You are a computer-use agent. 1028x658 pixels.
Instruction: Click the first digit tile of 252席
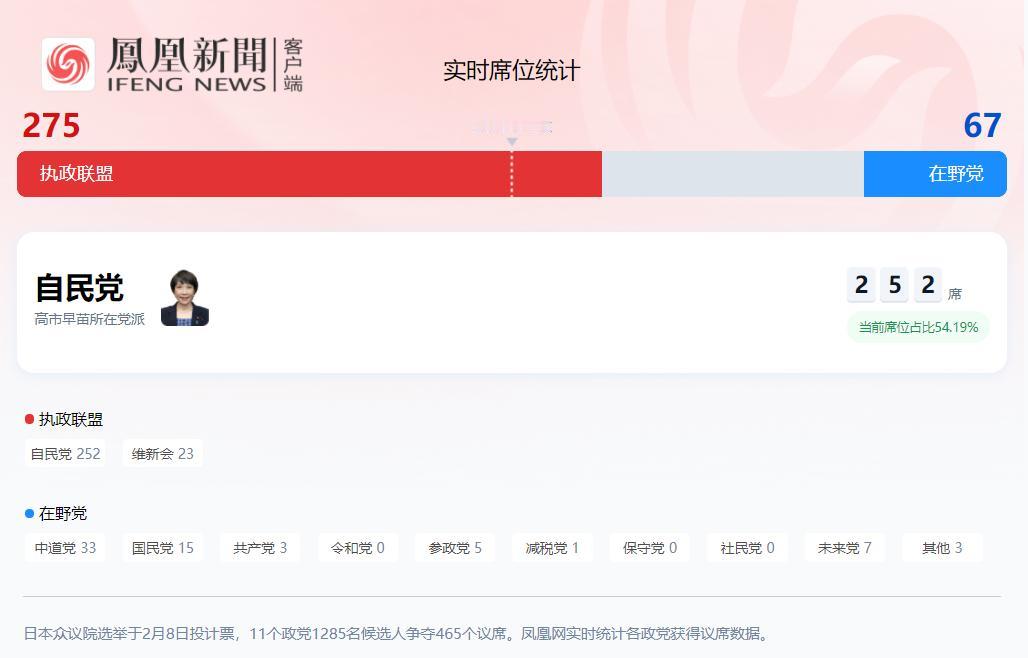point(861,285)
